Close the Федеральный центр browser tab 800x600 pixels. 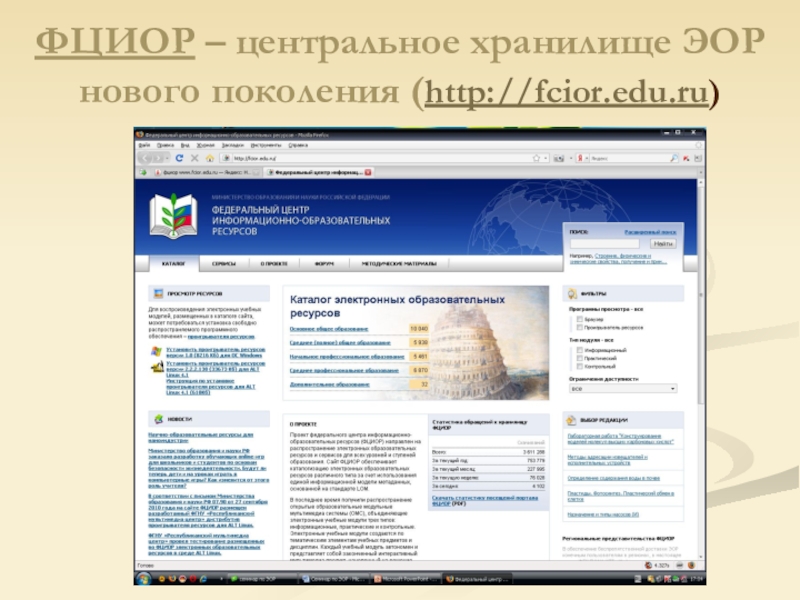coord(368,172)
